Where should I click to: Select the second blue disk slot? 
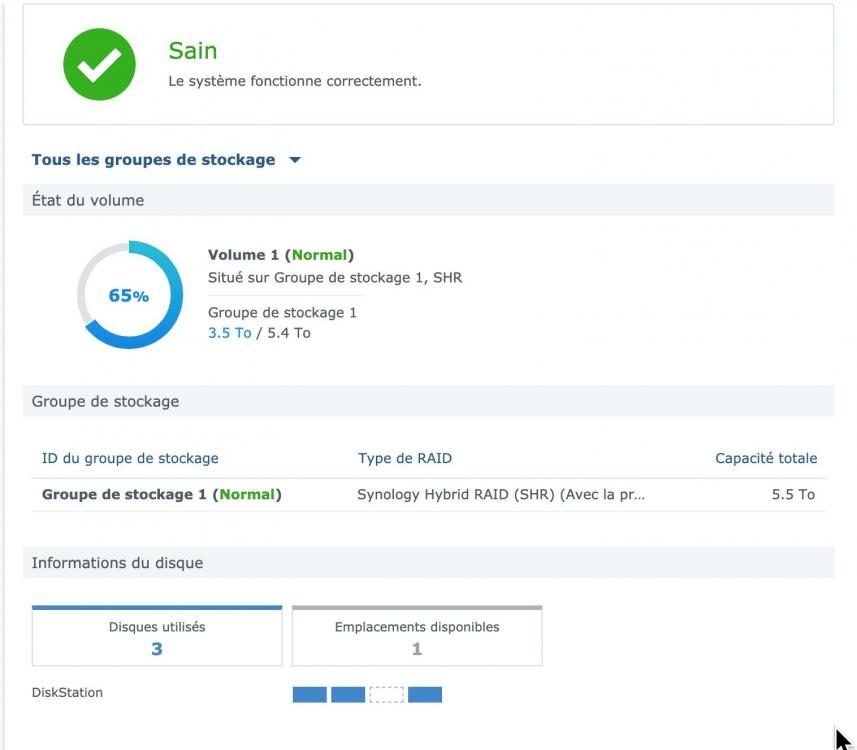pyautogui.click(x=348, y=694)
